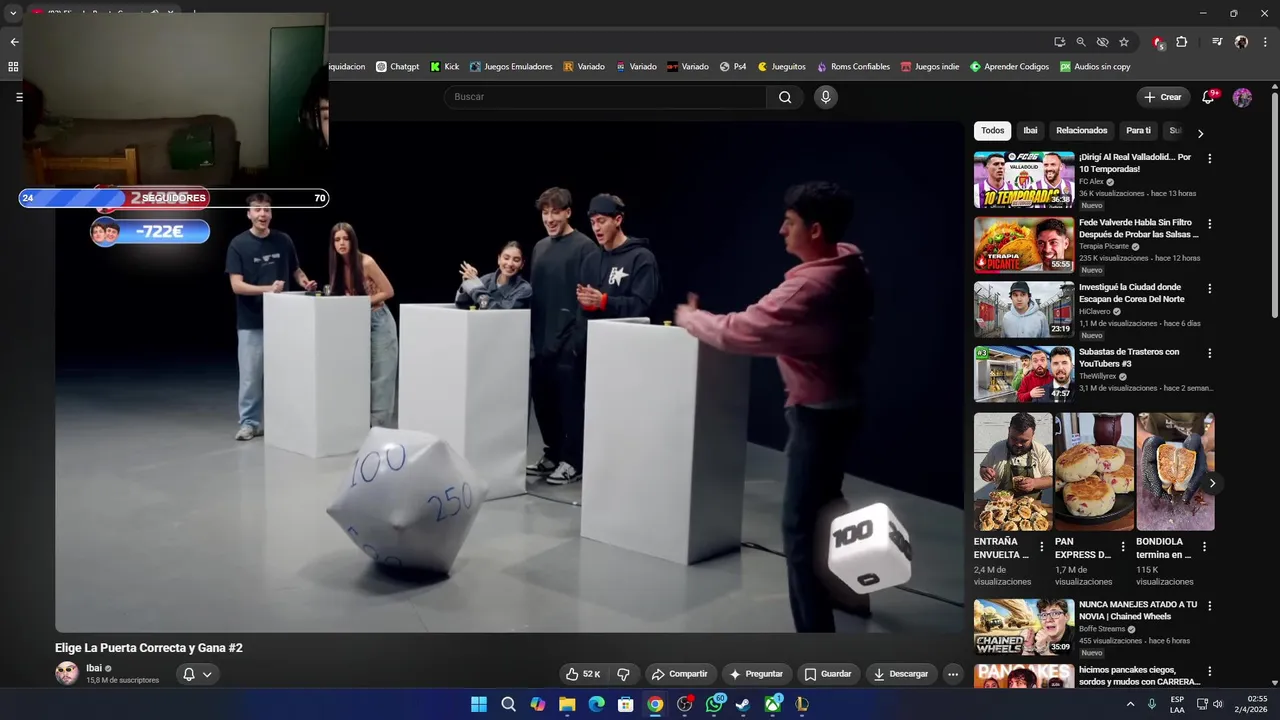
Task: Open browser zoom magnifier in address bar
Action: click(x=1081, y=42)
